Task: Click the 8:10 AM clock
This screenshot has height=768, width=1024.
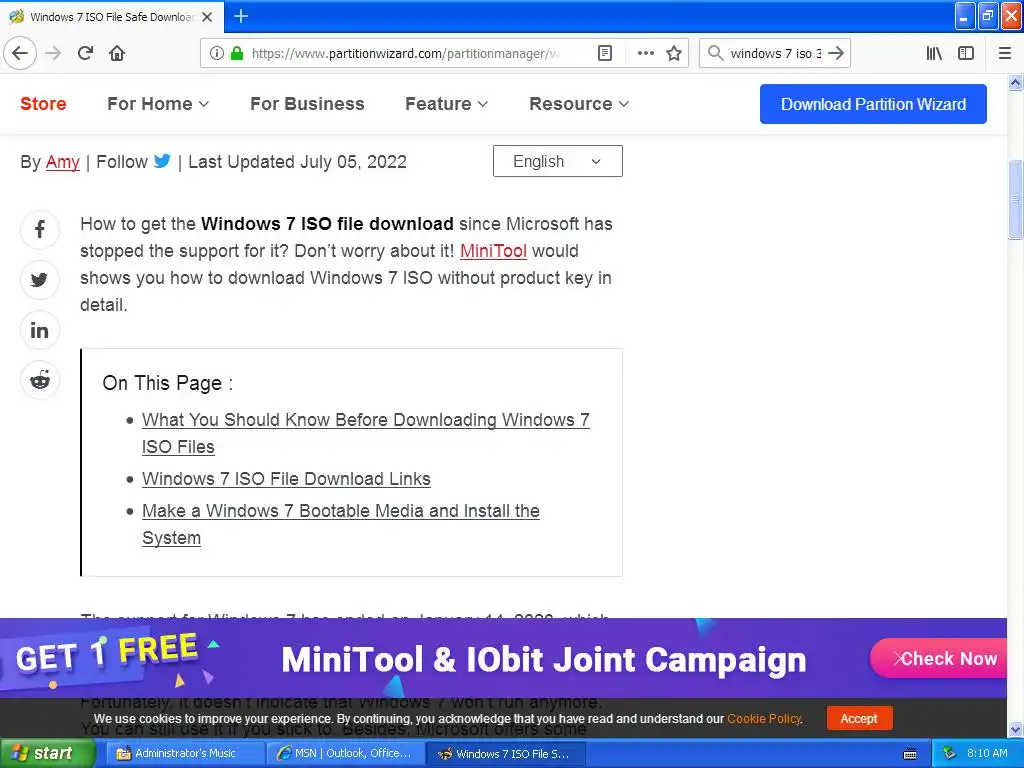Action: pyautogui.click(x=987, y=754)
